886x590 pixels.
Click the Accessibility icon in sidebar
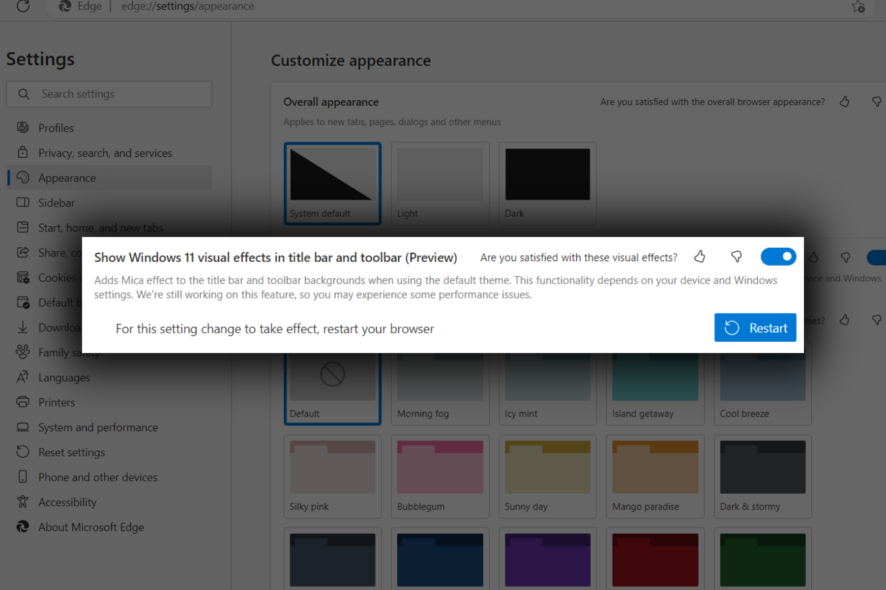tap(23, 502)
